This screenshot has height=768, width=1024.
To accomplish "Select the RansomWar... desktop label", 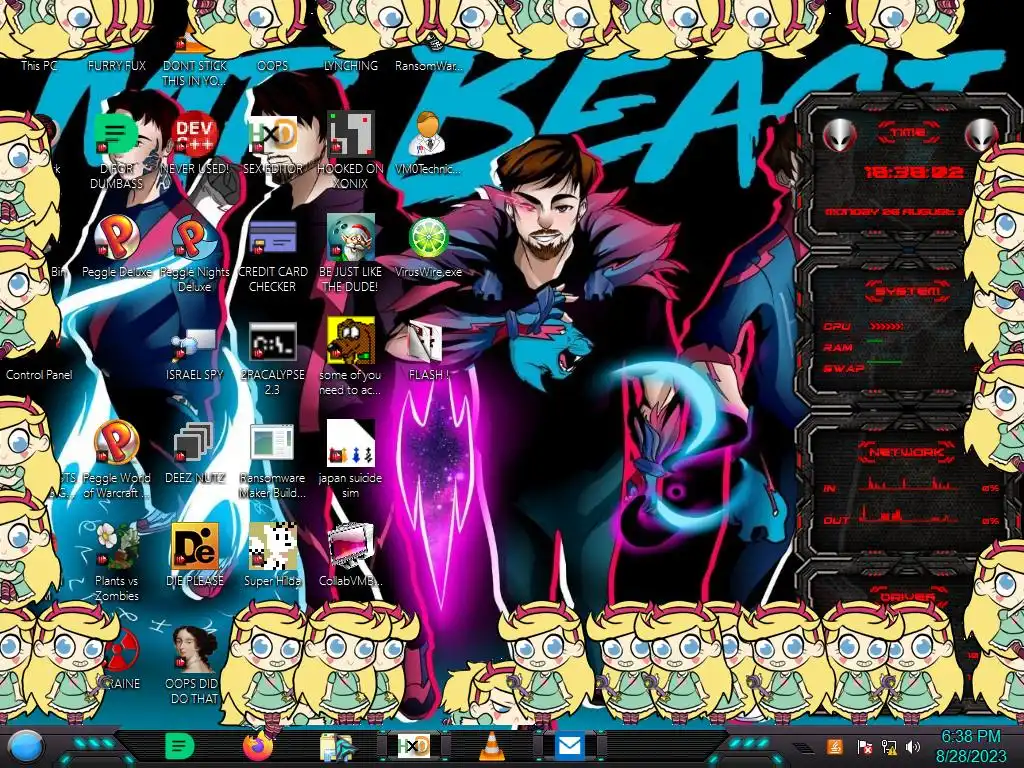I will click(x=428, y=65).
